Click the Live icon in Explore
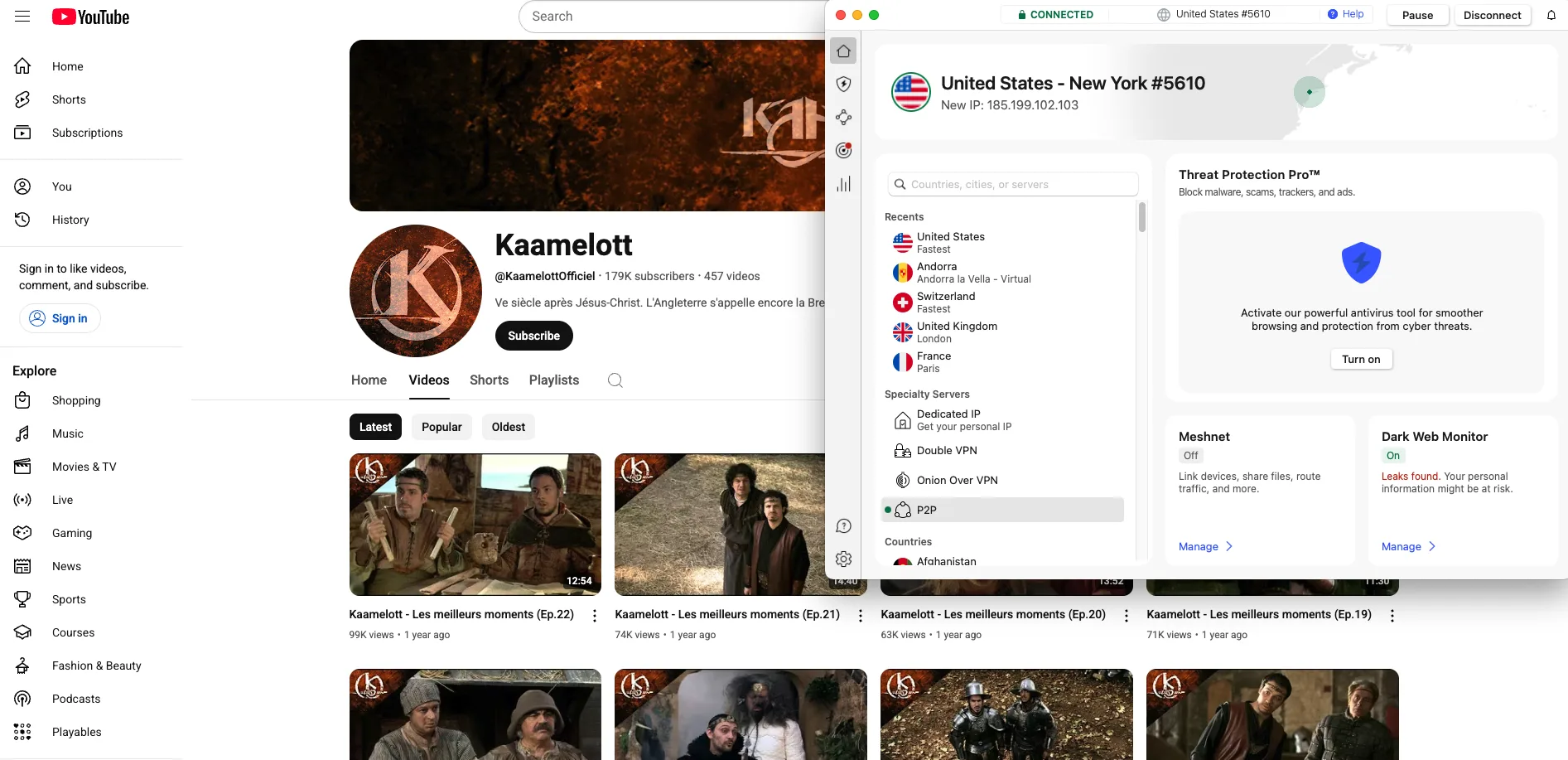Viewport: 1568px width, 760px height. coord(22,500)
